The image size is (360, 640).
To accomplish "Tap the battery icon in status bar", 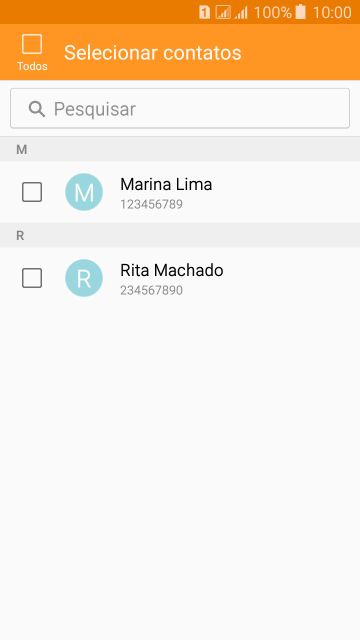I will pos(300,12).
